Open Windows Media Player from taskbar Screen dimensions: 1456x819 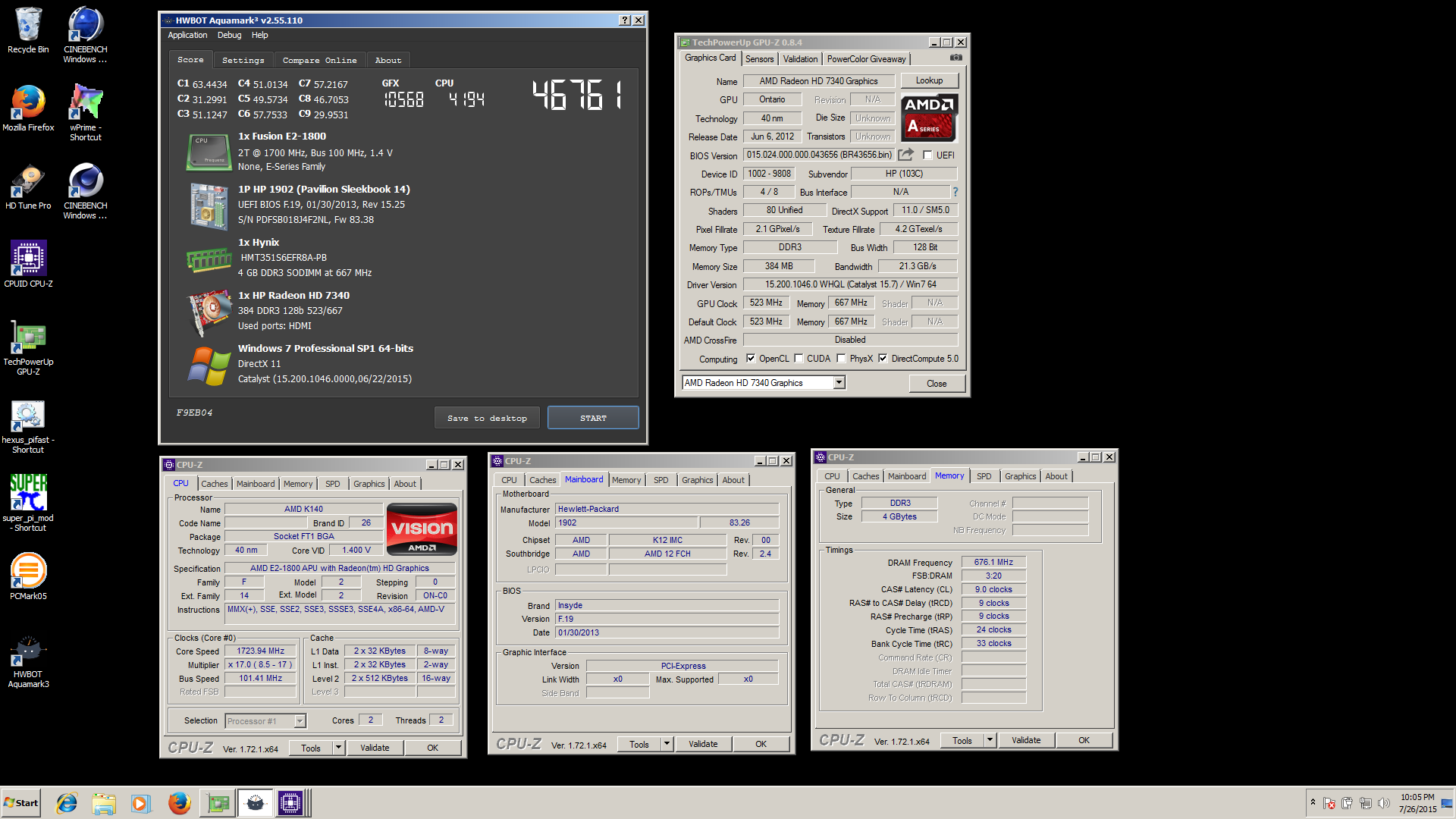point(141,803)
